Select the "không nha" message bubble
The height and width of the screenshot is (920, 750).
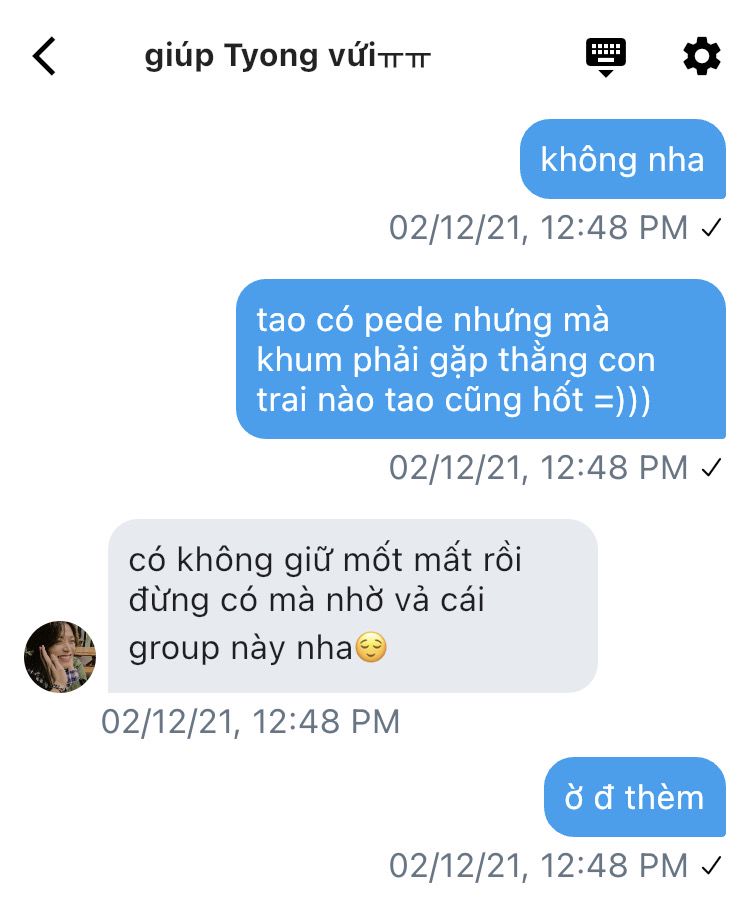point(623,159)
